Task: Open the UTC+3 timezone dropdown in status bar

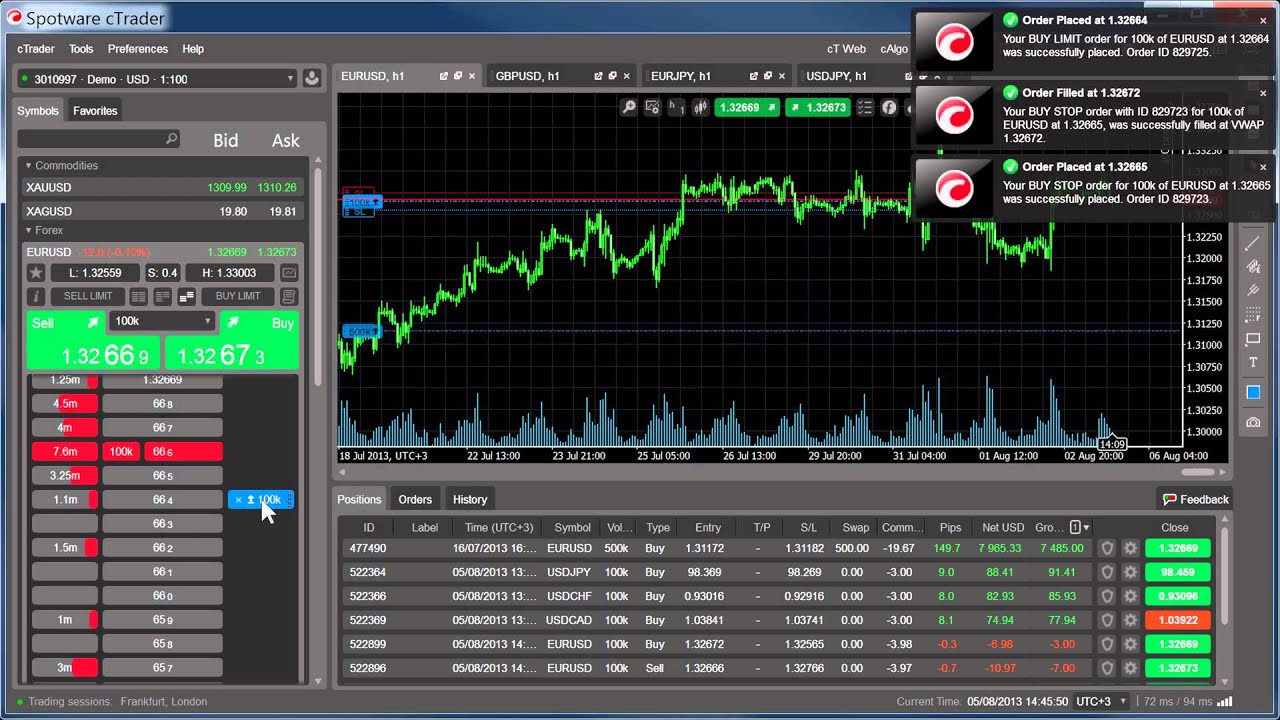Action: click(x=1099, y=702)
